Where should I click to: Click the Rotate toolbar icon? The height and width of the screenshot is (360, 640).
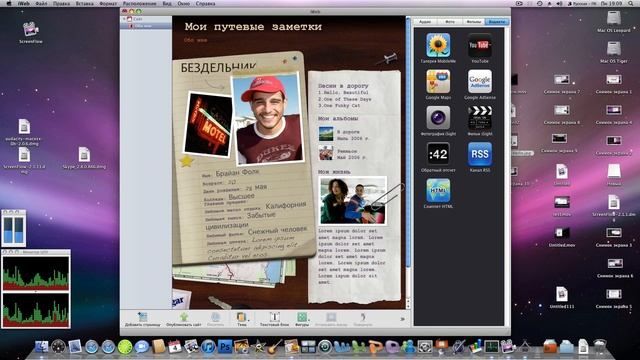362,317
